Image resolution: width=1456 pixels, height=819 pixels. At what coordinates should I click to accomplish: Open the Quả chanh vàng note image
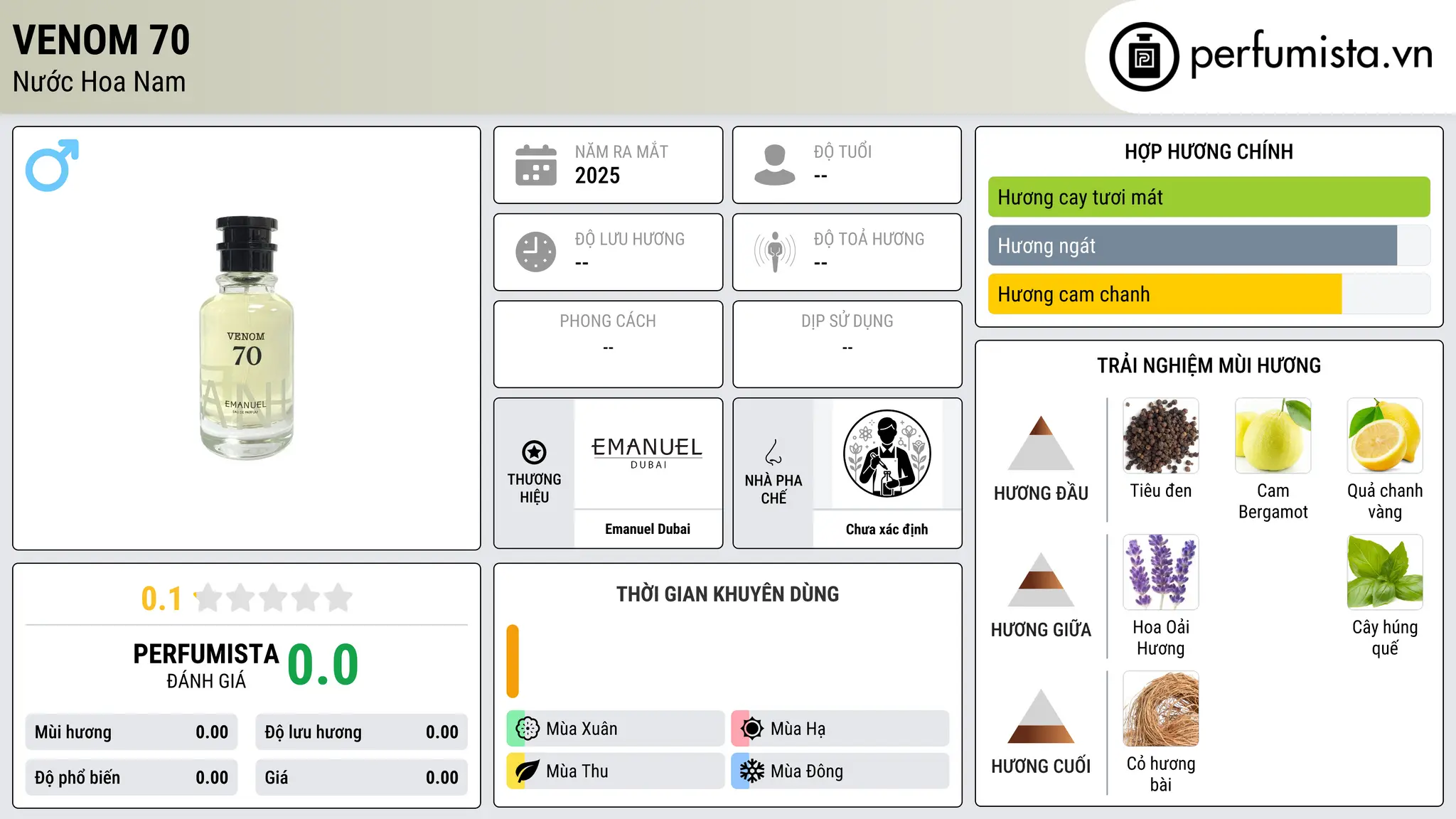tap(1385, 436)
